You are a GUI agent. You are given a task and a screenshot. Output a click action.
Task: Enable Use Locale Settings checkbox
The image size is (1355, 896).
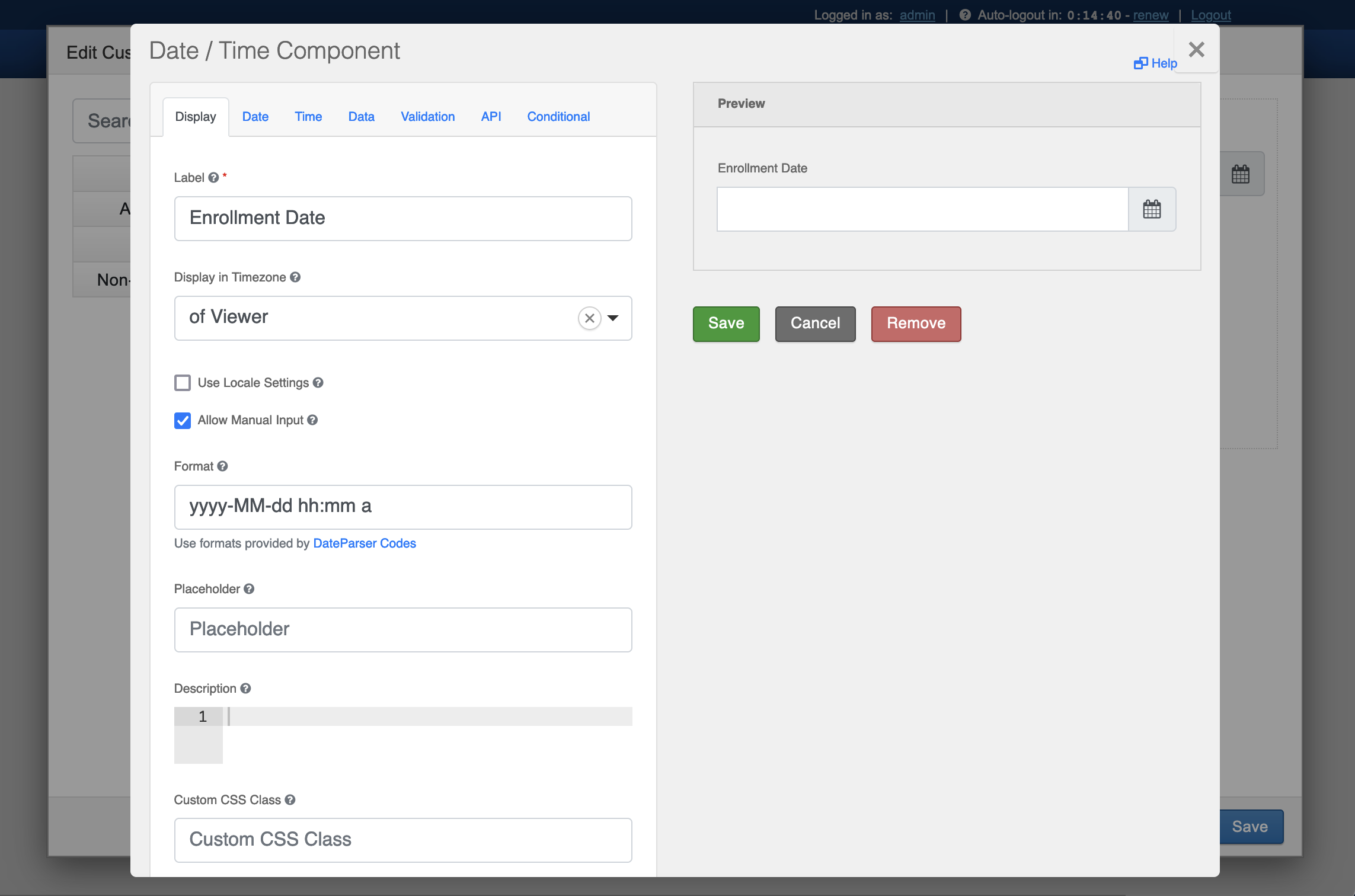[183, 383]
